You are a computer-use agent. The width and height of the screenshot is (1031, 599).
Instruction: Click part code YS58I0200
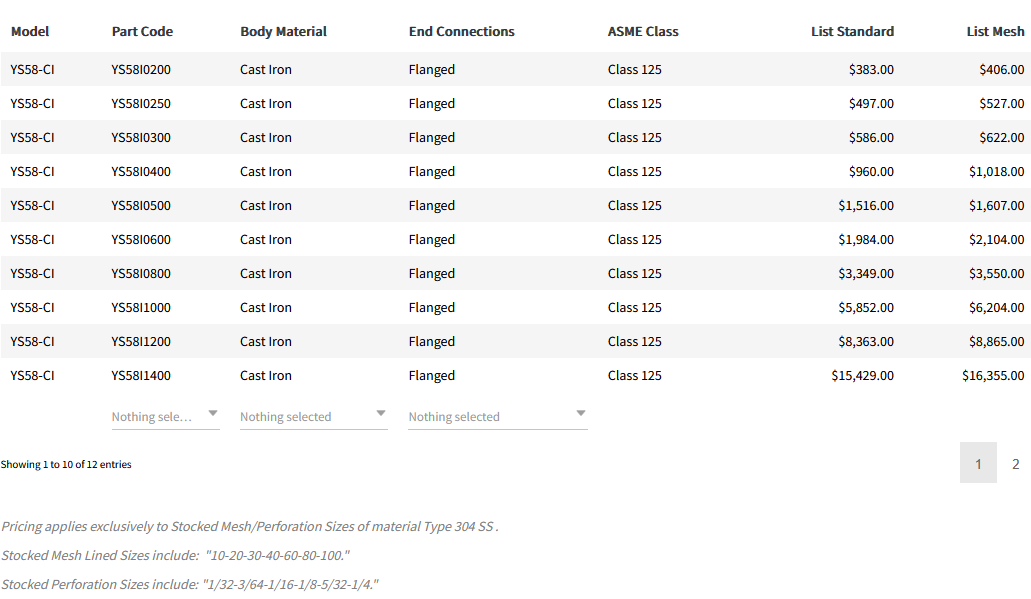[141, 70]
